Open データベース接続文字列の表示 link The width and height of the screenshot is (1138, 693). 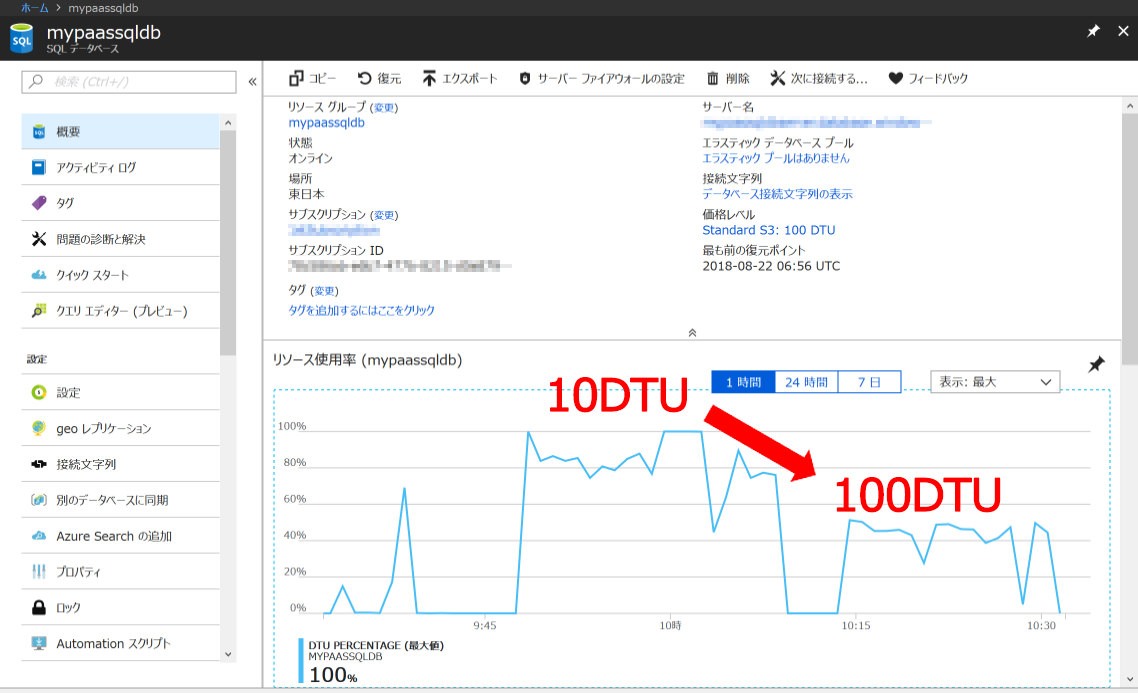[777, 194]
